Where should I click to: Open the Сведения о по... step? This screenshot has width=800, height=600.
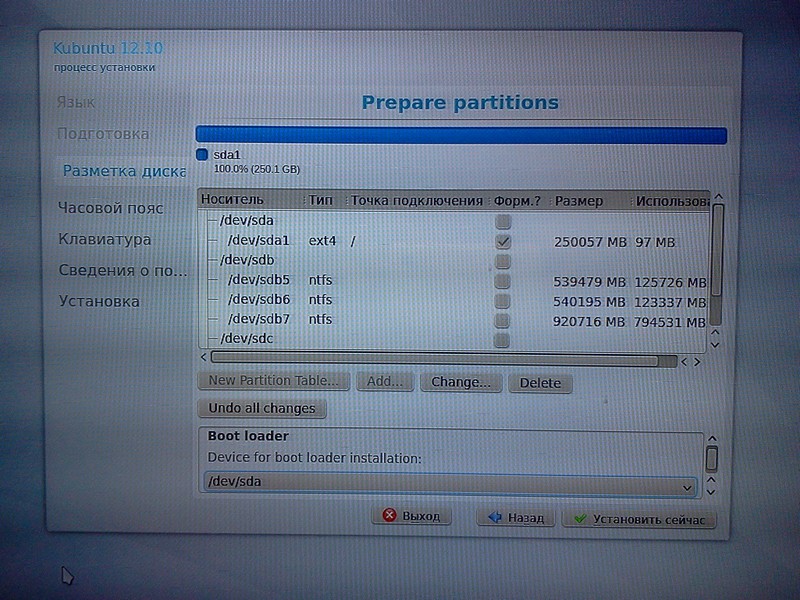coord(123,270)
